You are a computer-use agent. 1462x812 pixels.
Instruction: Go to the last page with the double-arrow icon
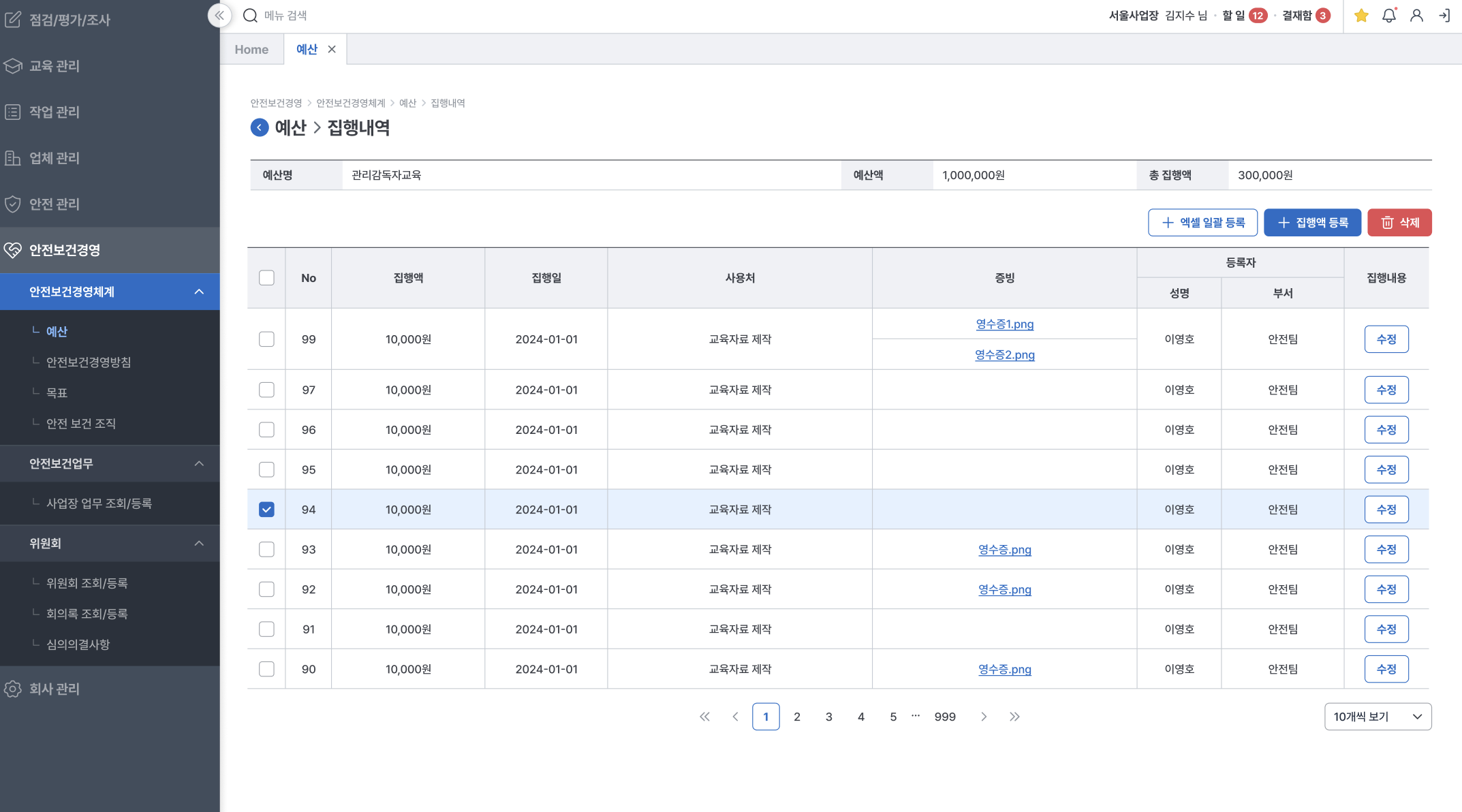coord(1014,717)
